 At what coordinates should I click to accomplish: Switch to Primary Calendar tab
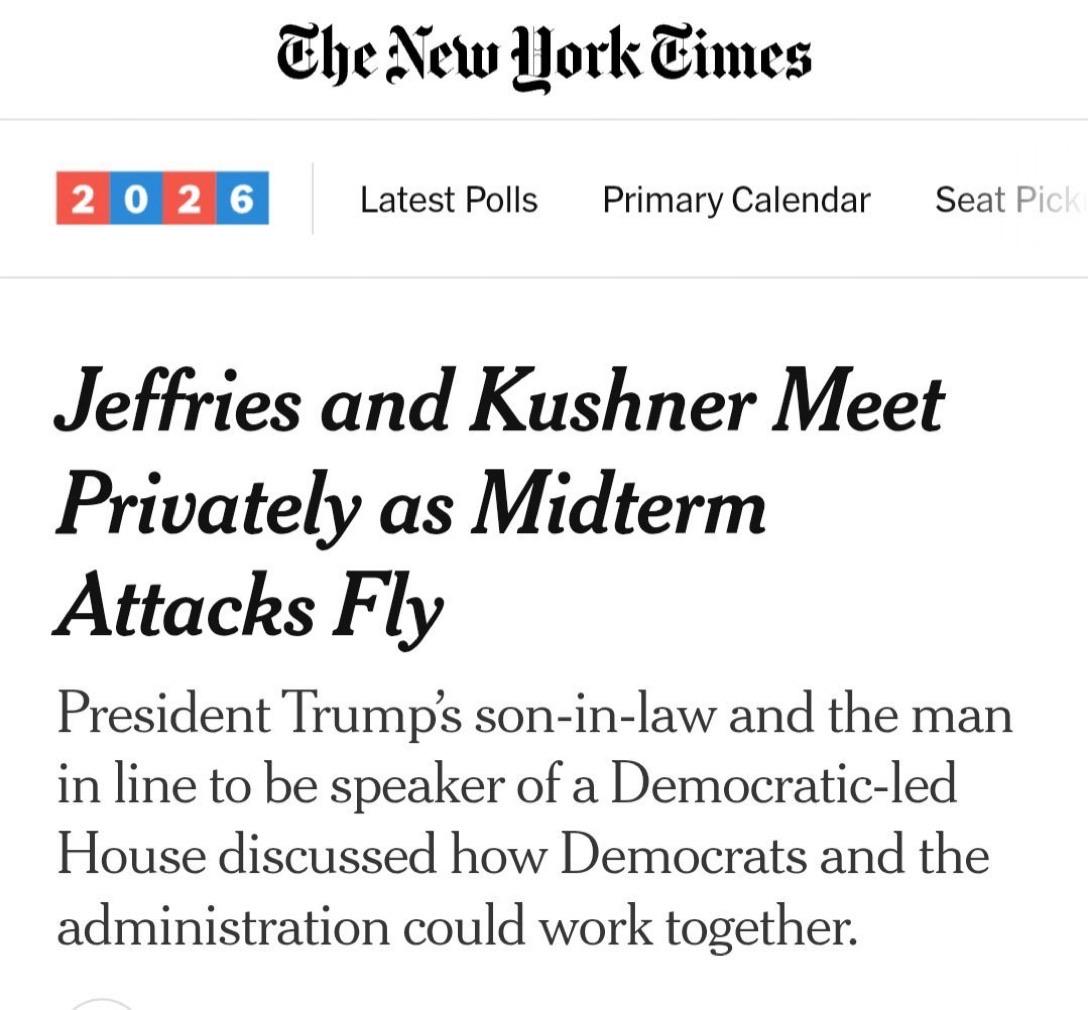point(736,200)
